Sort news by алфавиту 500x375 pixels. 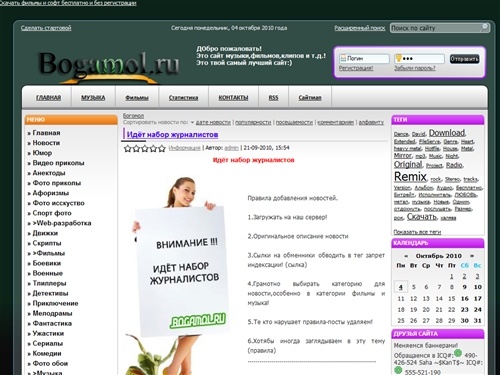(x=371, y=122)
